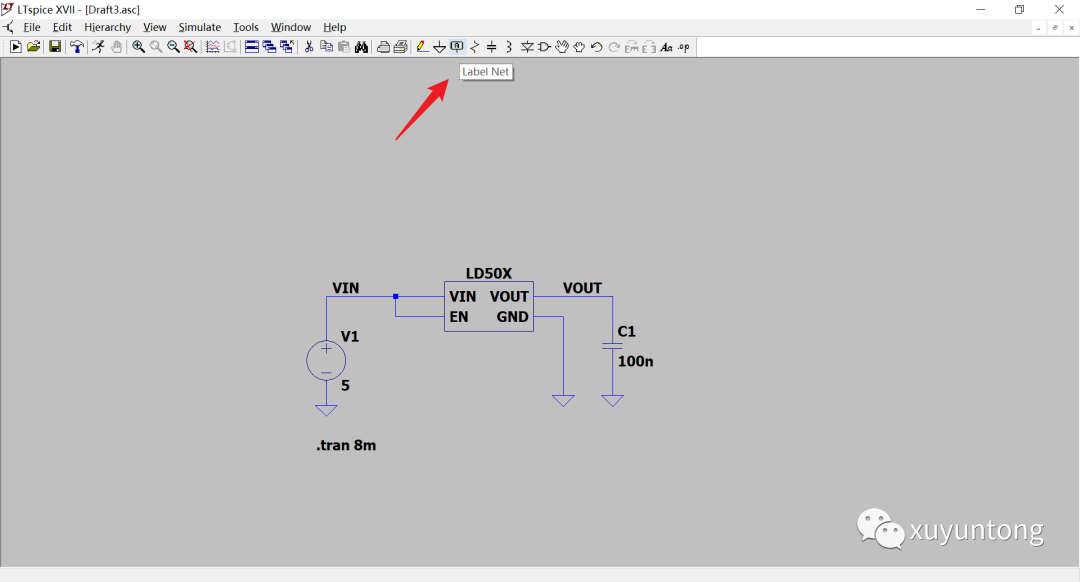Open Find with the binoculars icon
The image size is (1080, 582).
pos(362,47)
